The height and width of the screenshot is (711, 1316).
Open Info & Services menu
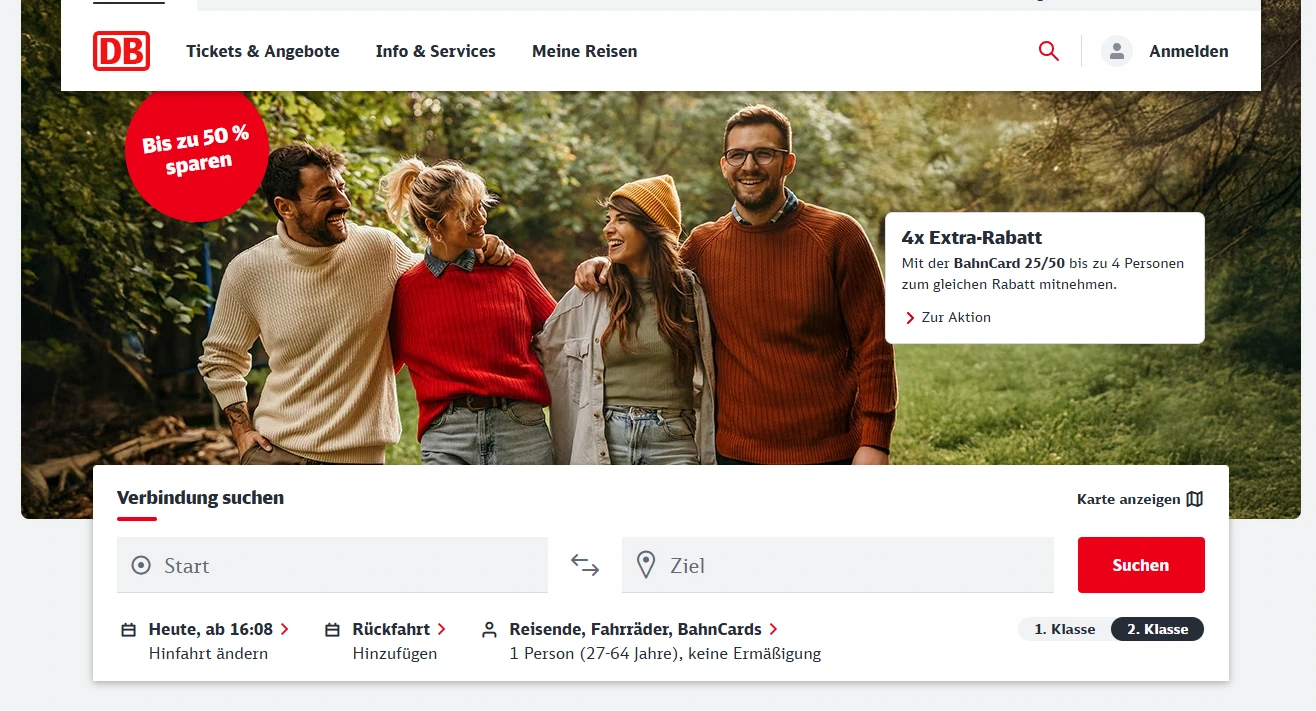[x=435, y=51]
